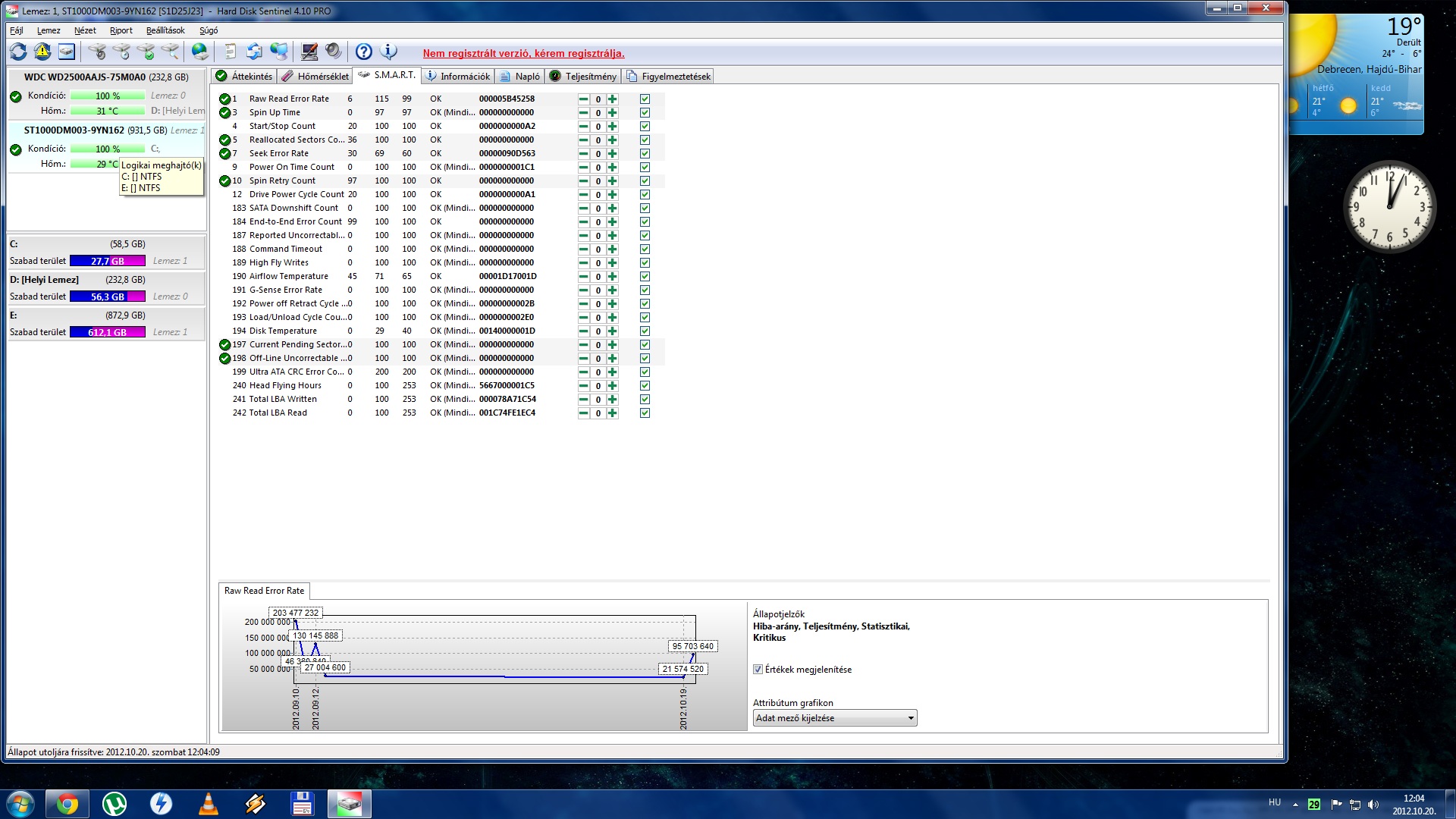The width and height of the screenshot is (1456, 819).
Task: Toggle the Airflow Temperature row checkbox
Action: tap(645, 277)
